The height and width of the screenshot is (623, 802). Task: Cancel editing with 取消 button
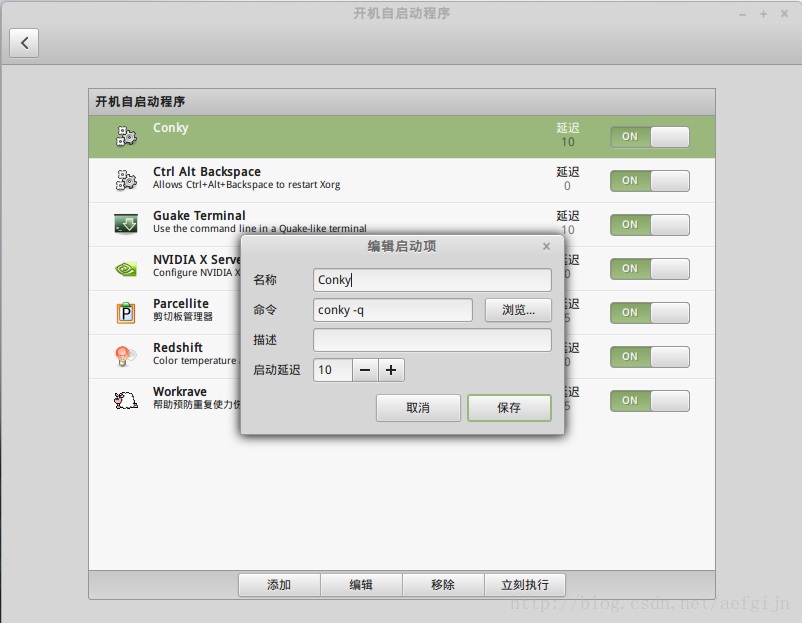pyautogui.click(x=418, y=408)
